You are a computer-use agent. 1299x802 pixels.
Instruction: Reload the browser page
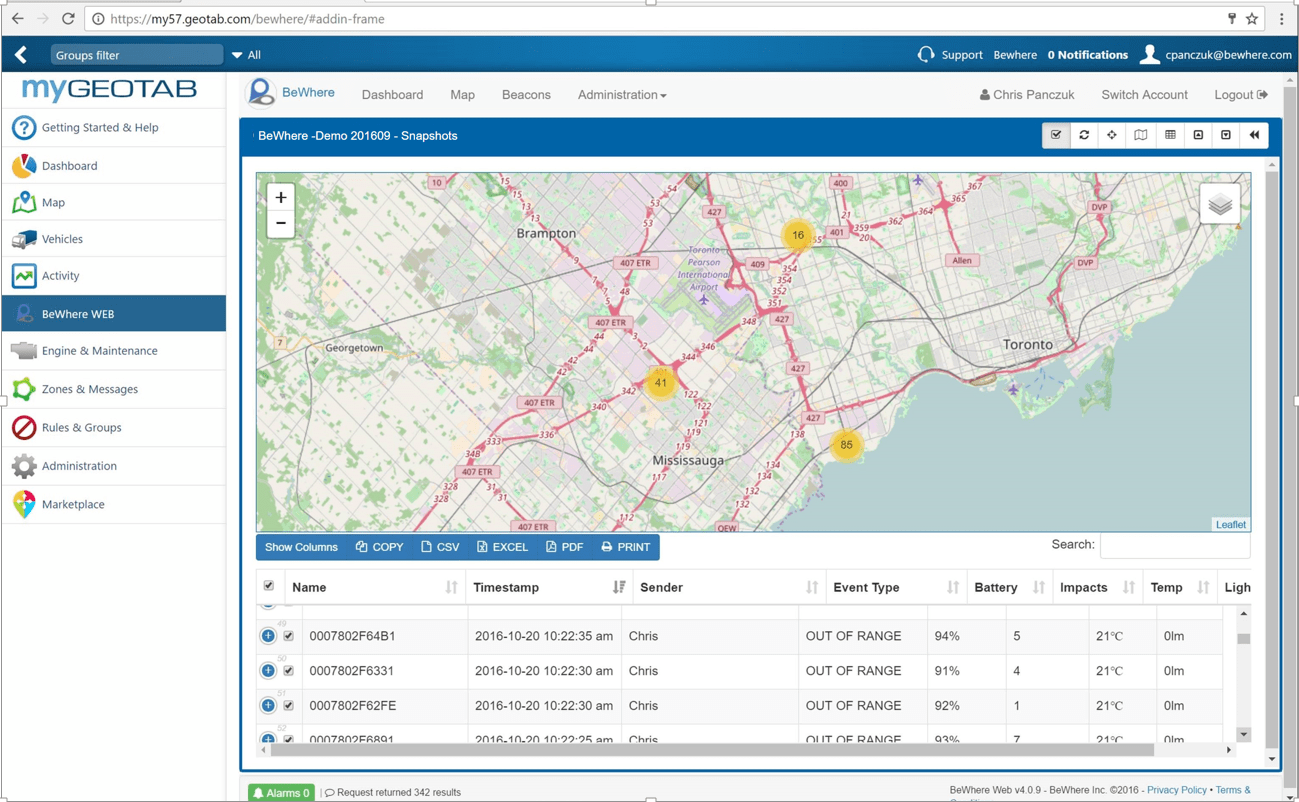(x=68, y=18)
